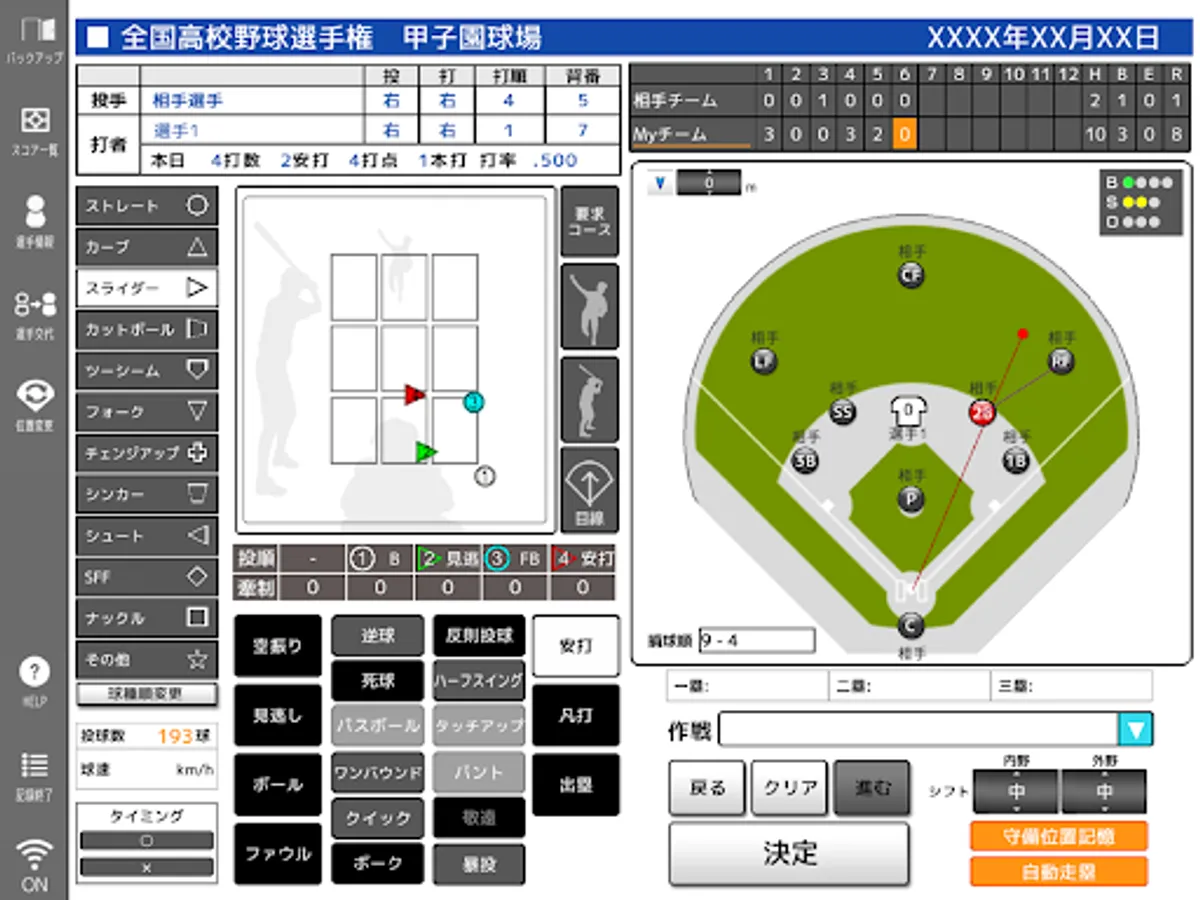Select the ストレート pitch type

[x=147, y=206]
